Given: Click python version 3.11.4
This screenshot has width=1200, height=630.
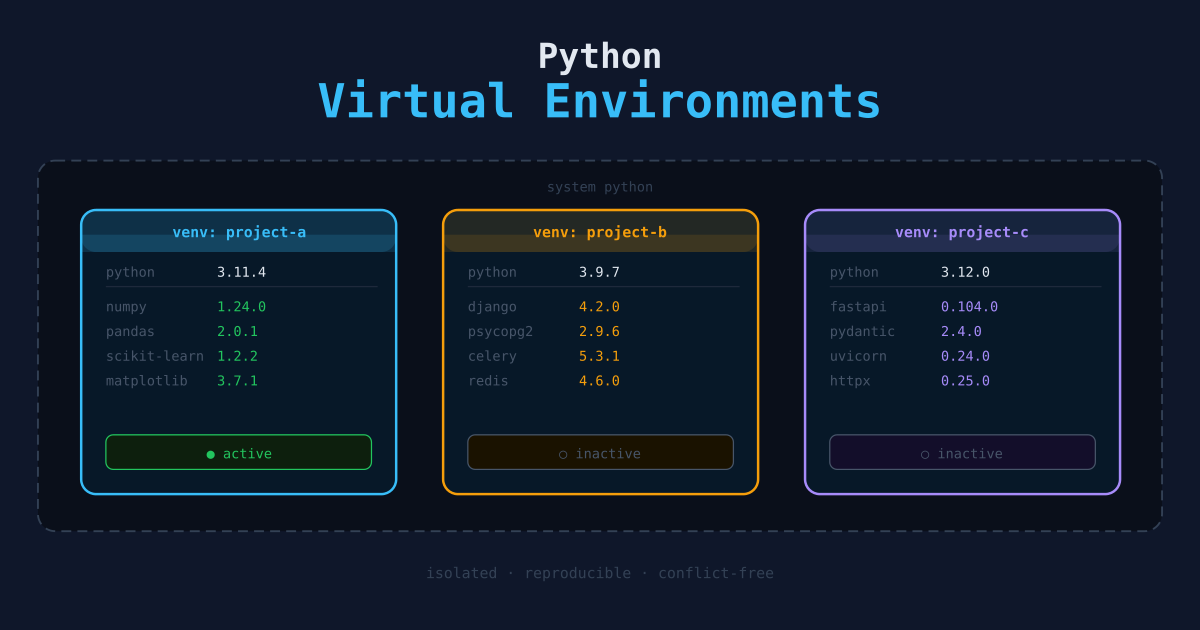Looking at the screenshot, I should click(x=242, y=272).
